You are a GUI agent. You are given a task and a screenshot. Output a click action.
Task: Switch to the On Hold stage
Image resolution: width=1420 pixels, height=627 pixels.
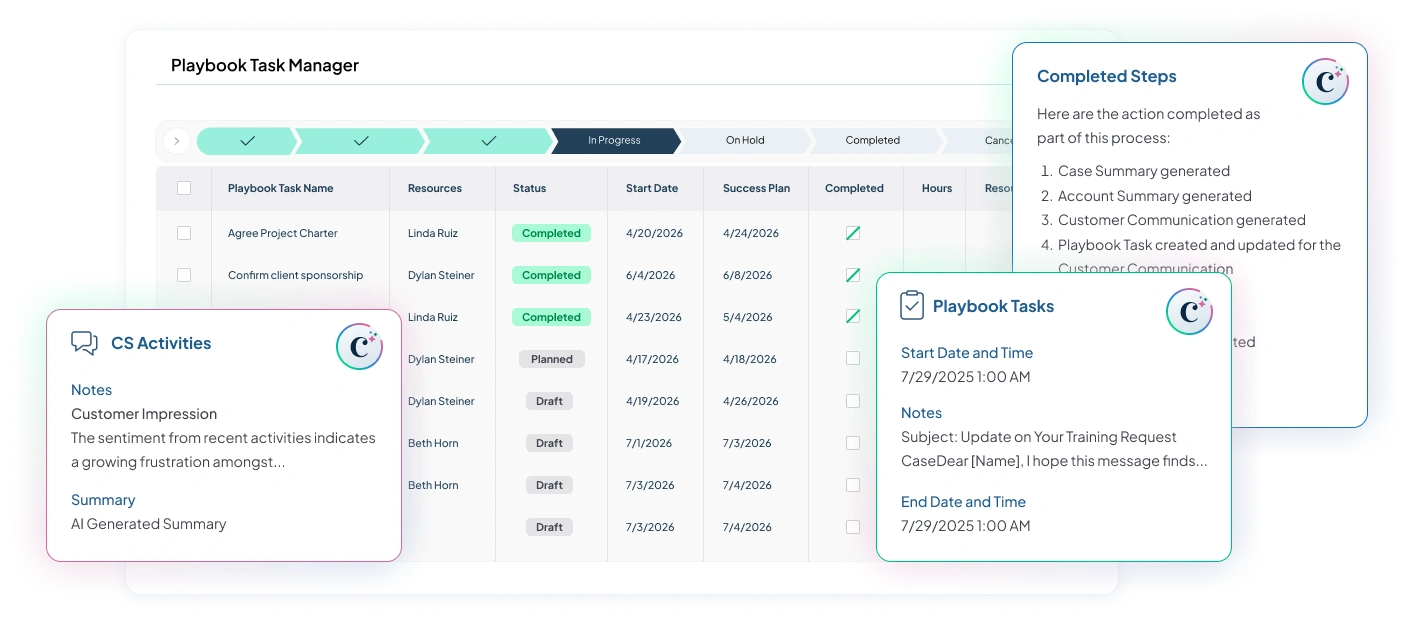745,141
